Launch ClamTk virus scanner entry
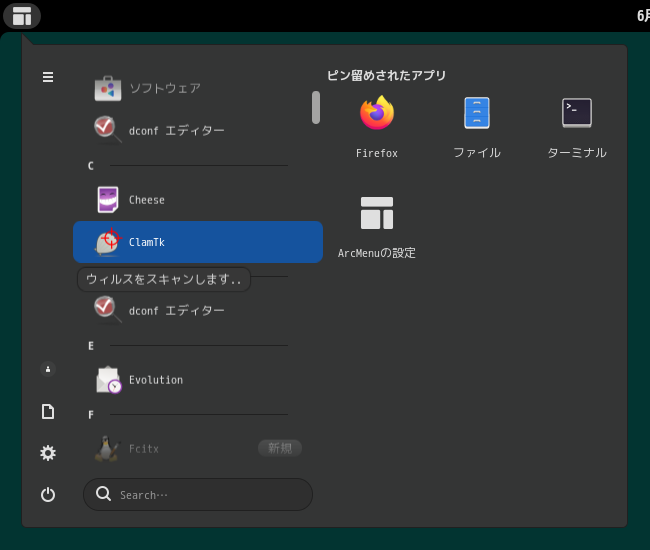 point(198,242)
